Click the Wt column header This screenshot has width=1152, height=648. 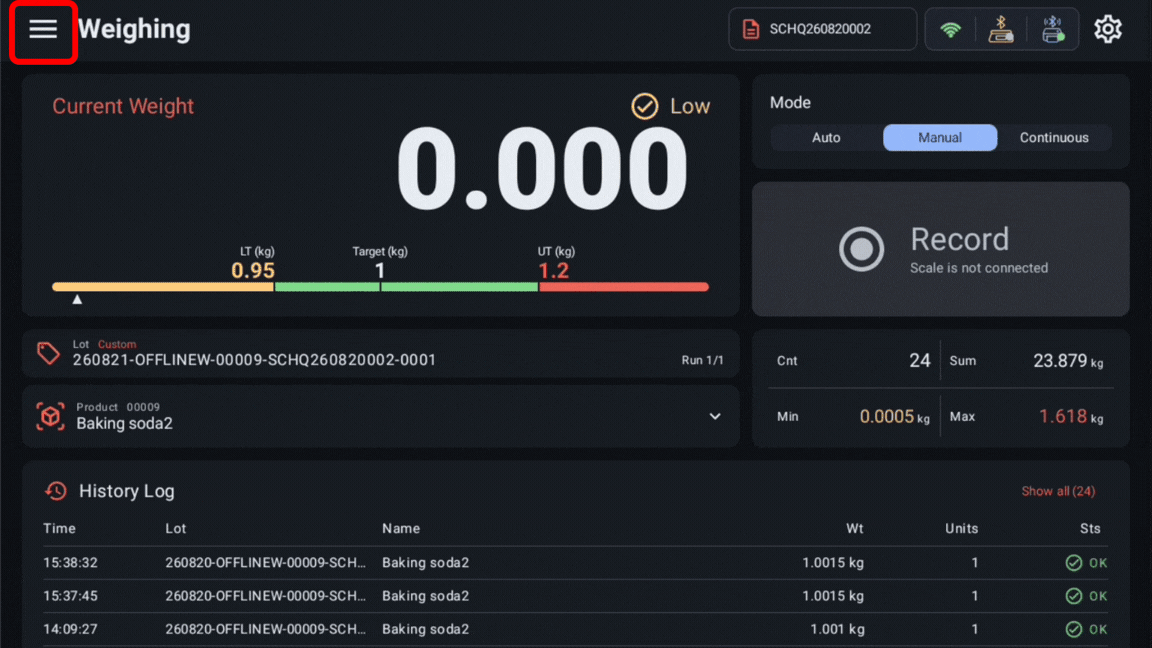coord(854,528)
